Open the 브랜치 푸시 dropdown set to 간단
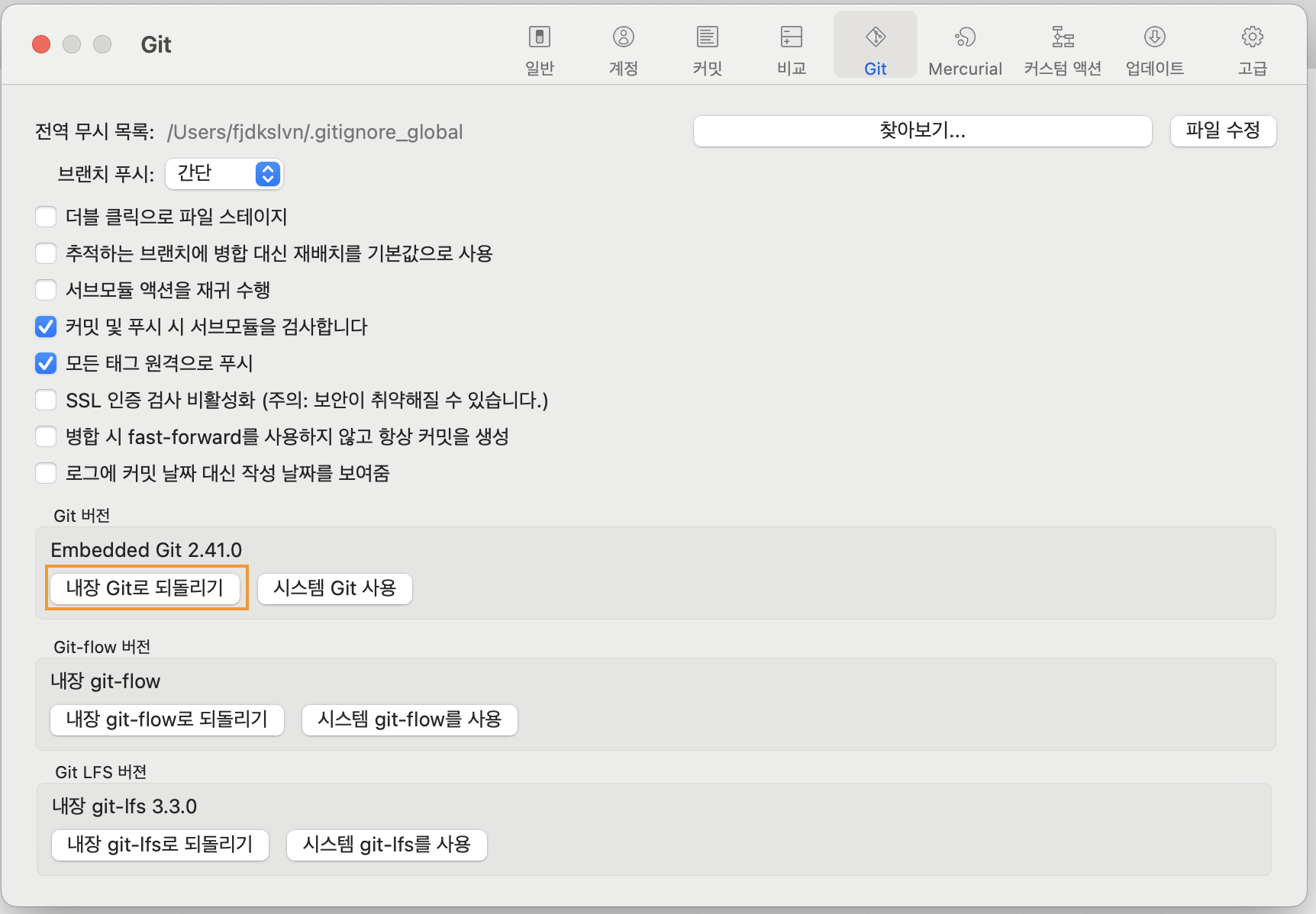This screenshot has width=1316, height=914. 224,174
